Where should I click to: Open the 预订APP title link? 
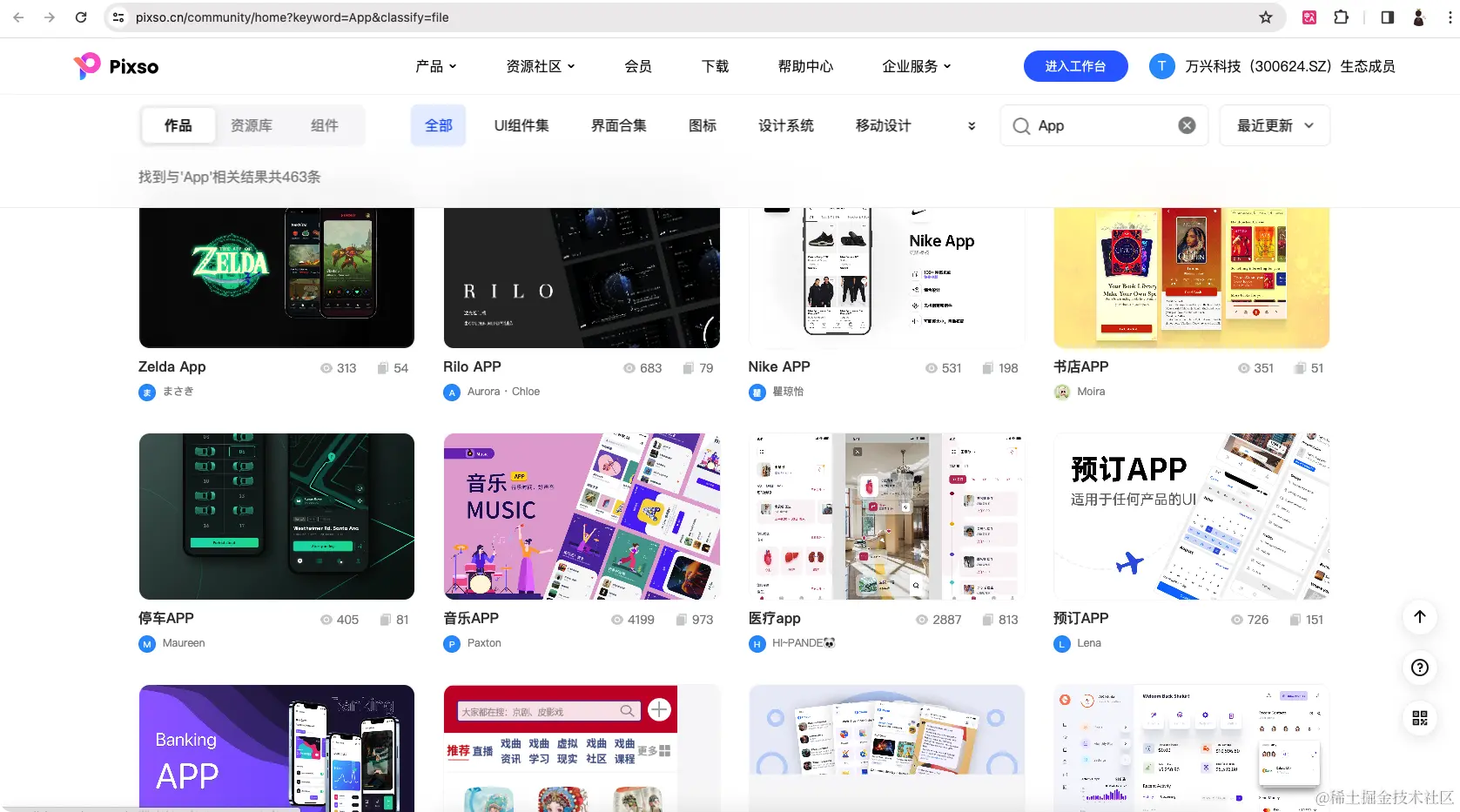(x=1081, y=619)
